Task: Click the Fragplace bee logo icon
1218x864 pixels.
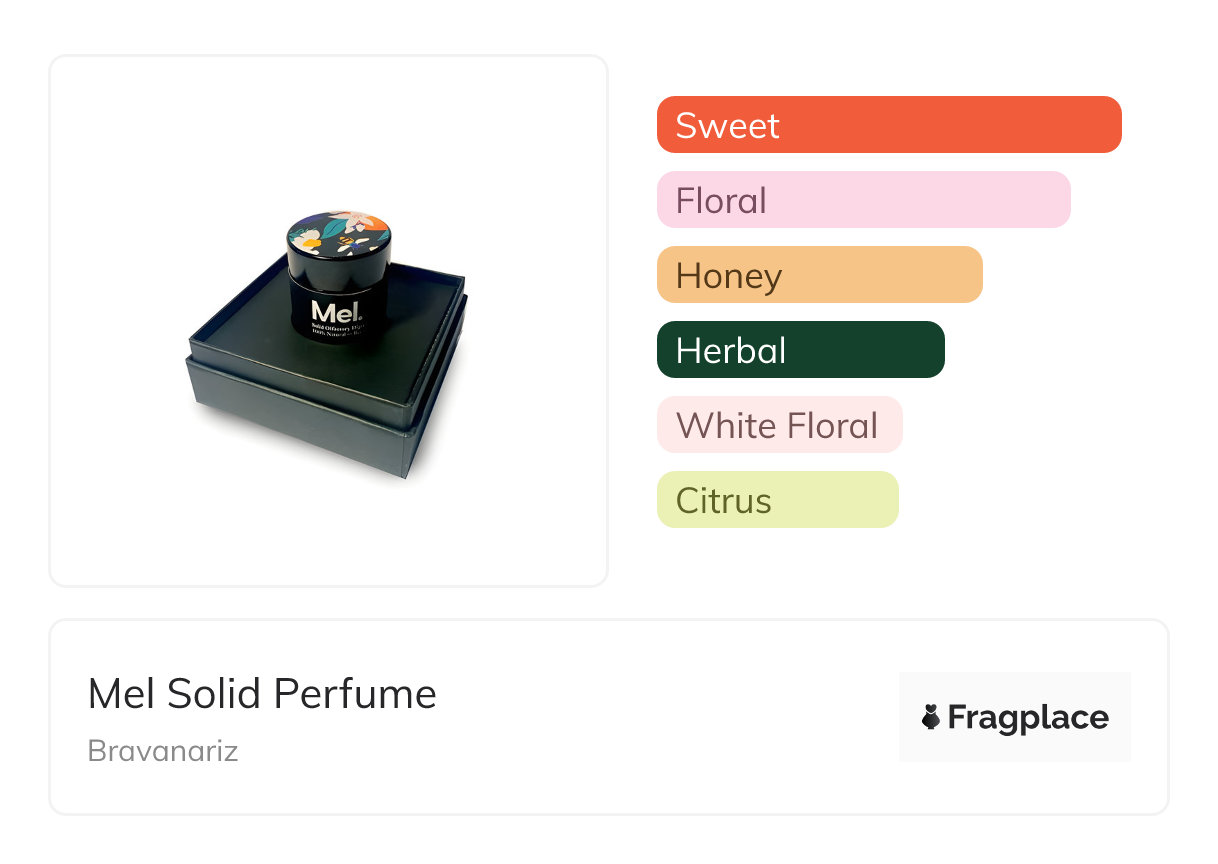Action: (x=930, y=717)
